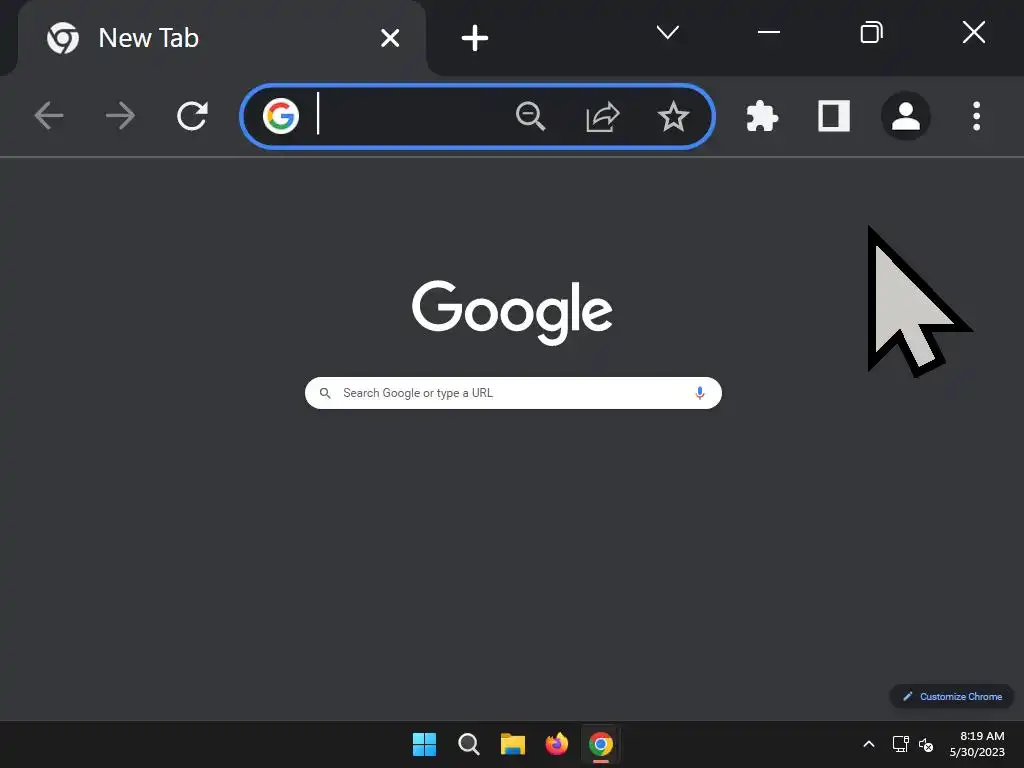
Task: Click the Chrome taskbar icon
Action: tap(601, 744)
